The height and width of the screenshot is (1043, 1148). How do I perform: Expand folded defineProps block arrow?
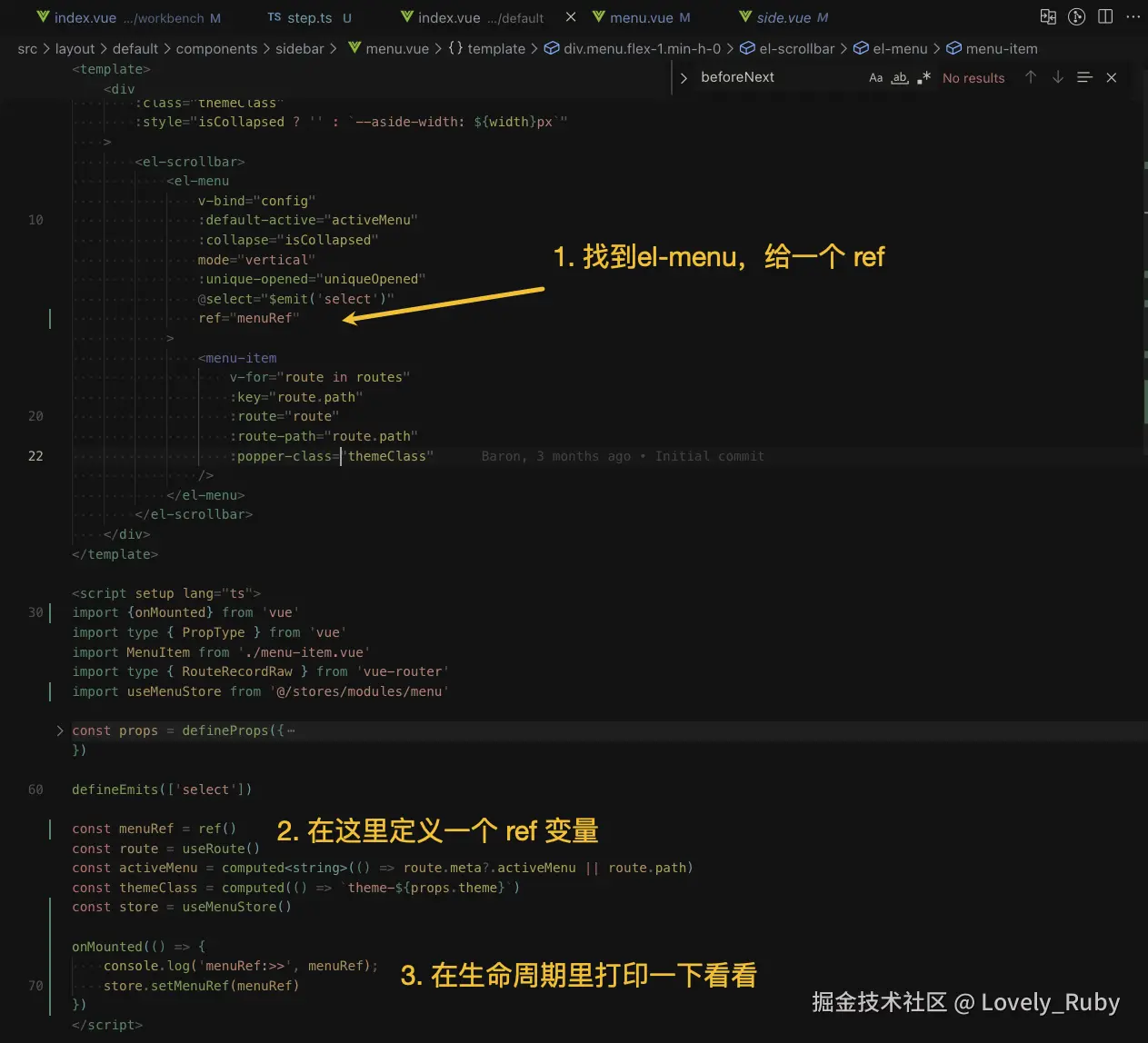click(60, 730)
